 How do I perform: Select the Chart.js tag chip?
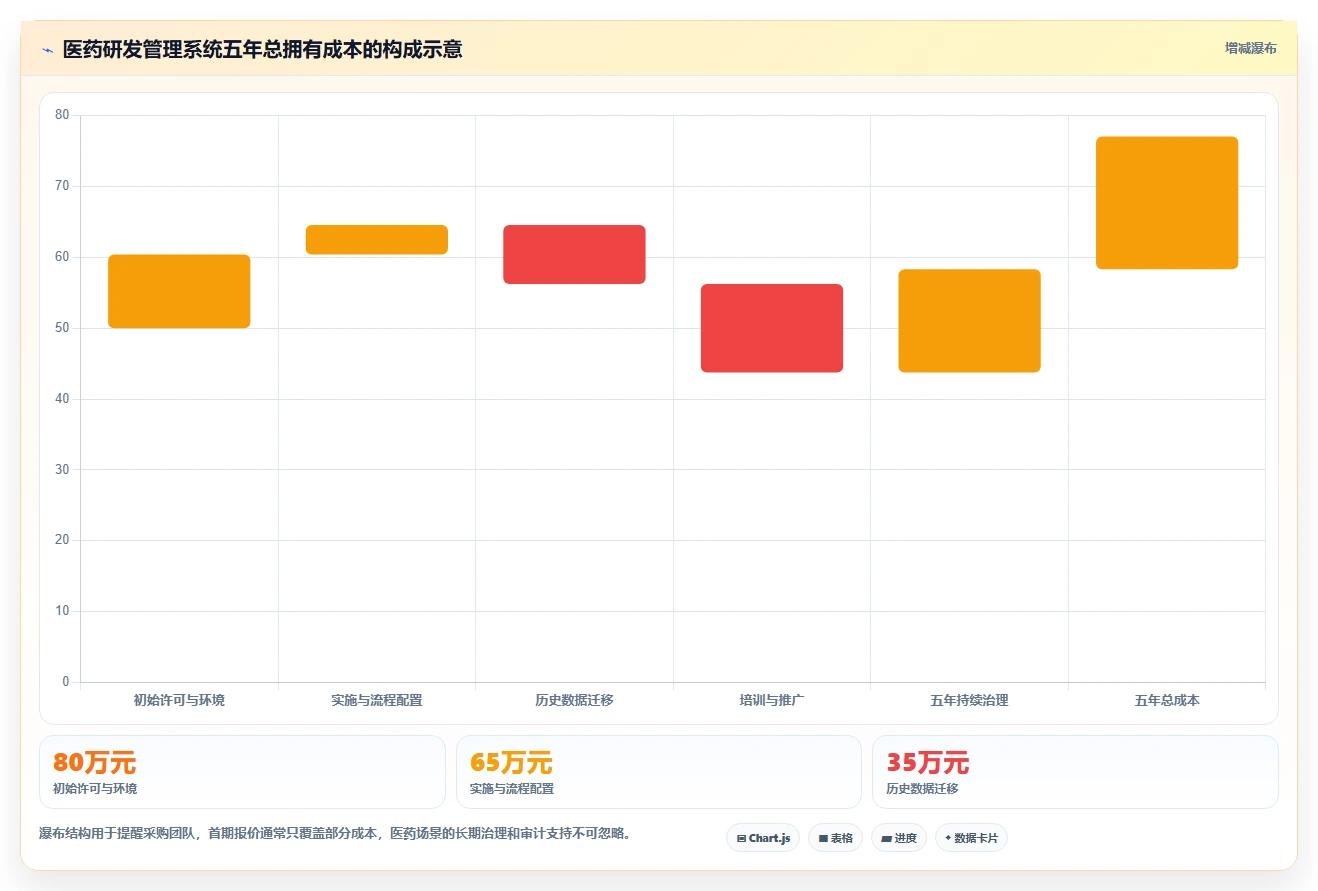coord(763,838)
